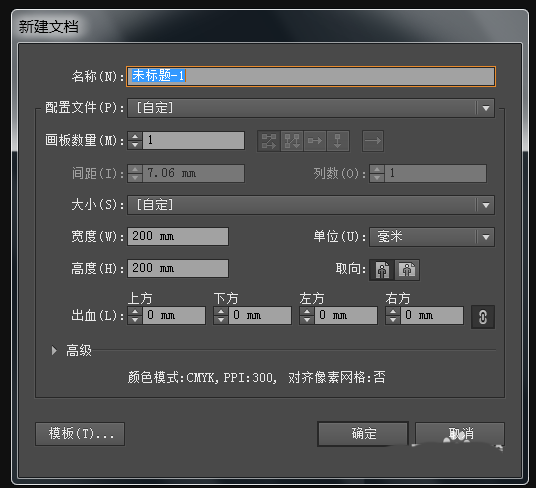Image resolution: width=536 pixels, height=488 pixels.
Task: Decrease 上方 top bleed with down stepper
Action: point(135,320)
